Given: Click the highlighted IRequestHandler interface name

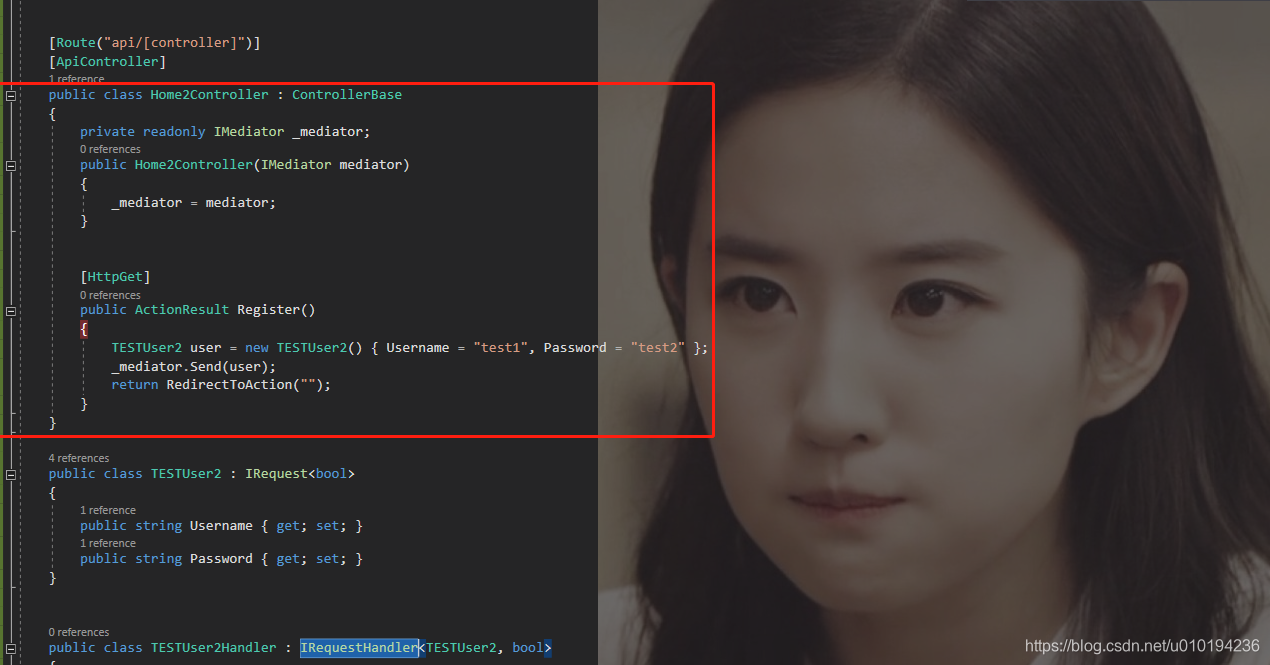Looking at the screenshot, I should 359,648.
